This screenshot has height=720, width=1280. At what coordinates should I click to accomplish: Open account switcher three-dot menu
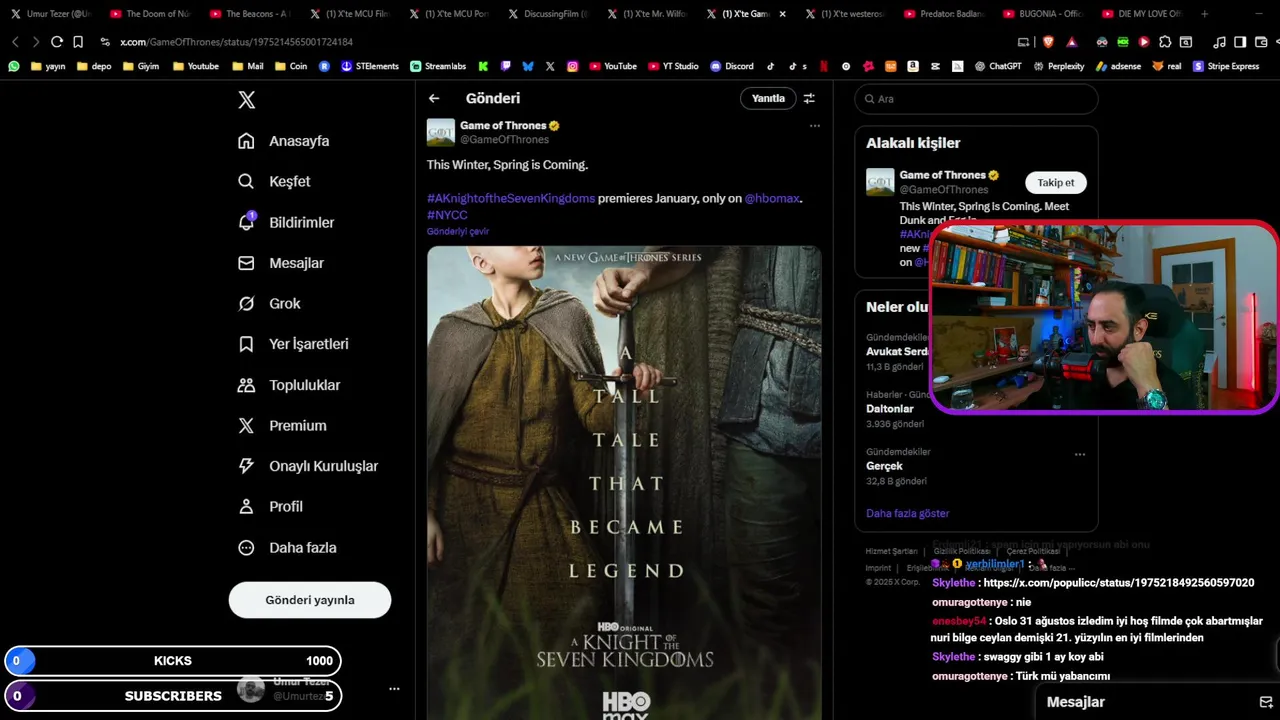click(x=394, y=689)
